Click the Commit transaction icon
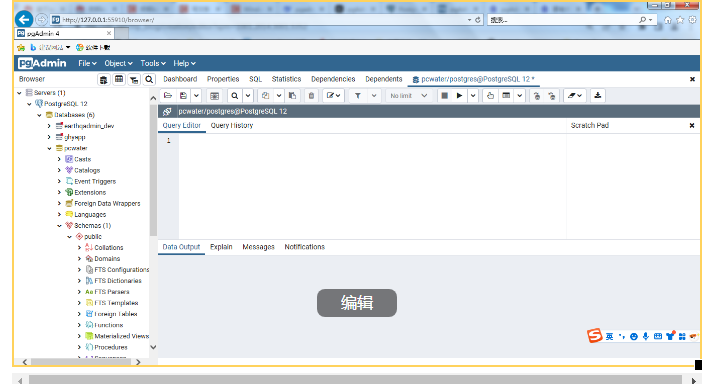The width and height of the screenshot is (712, 384). coord(537,96)
